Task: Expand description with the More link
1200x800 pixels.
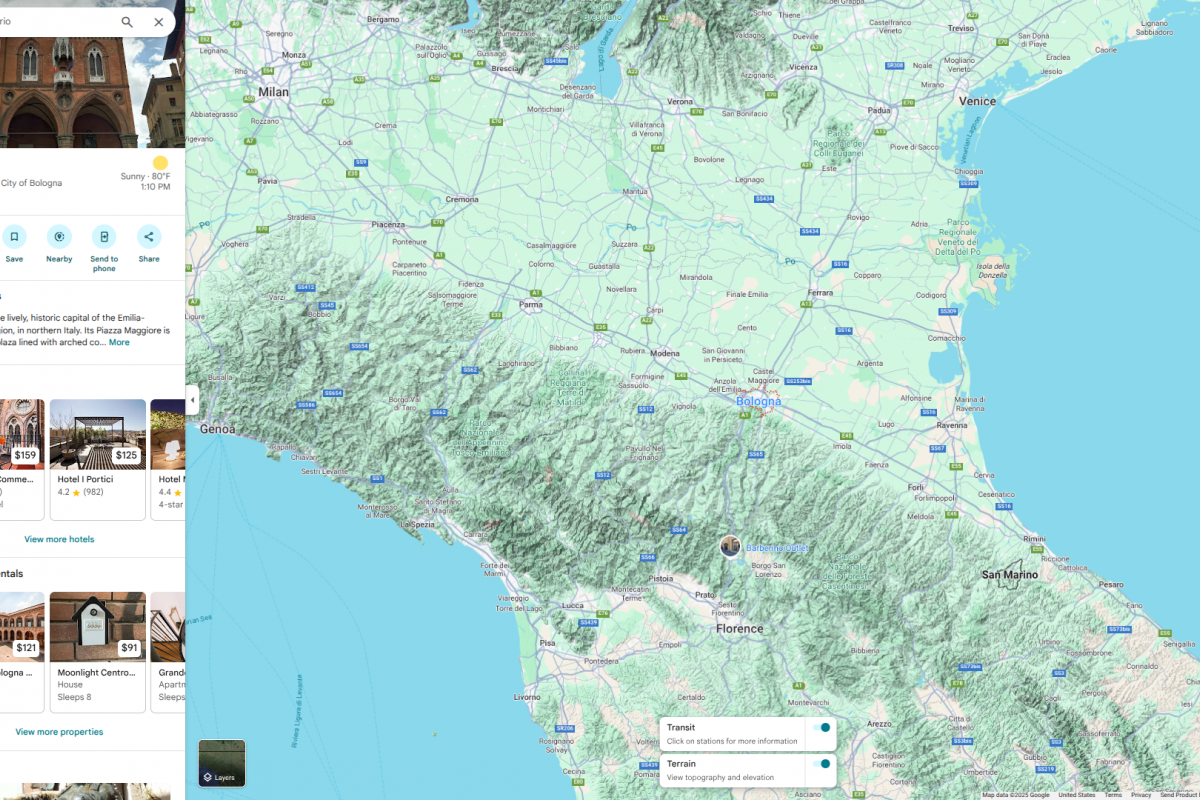Action: tap(119, 342)
